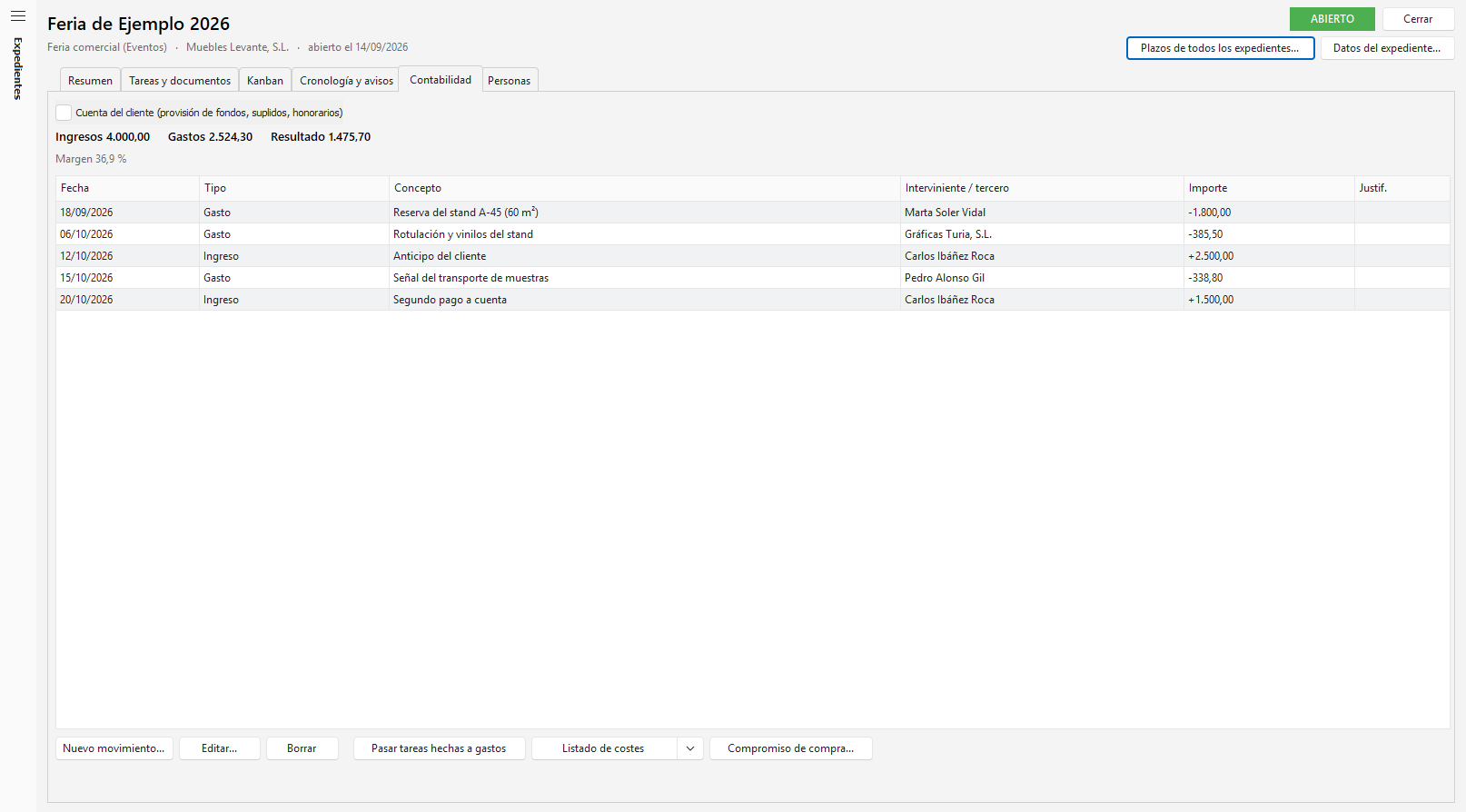The image size is (1466, 812).
Task: Click the Editar button
Action: (219, 748)
